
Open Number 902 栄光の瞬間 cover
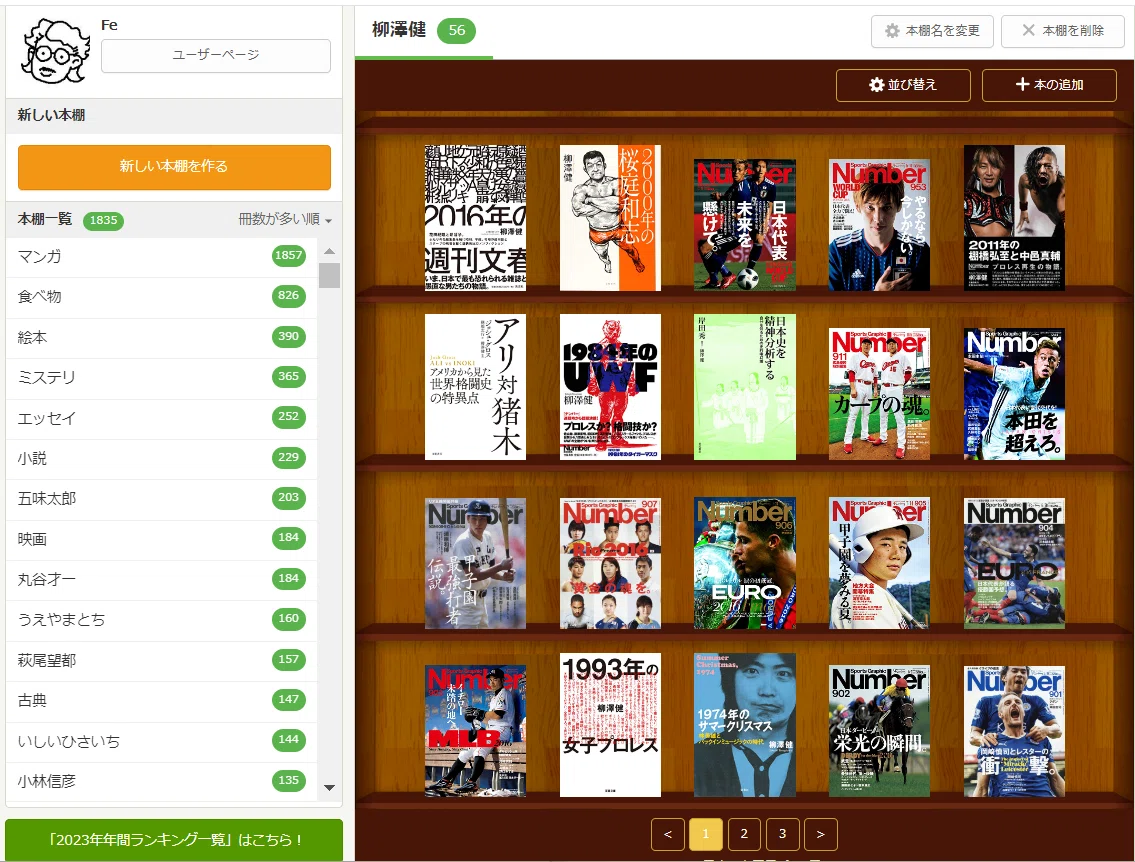pos(879,732)
